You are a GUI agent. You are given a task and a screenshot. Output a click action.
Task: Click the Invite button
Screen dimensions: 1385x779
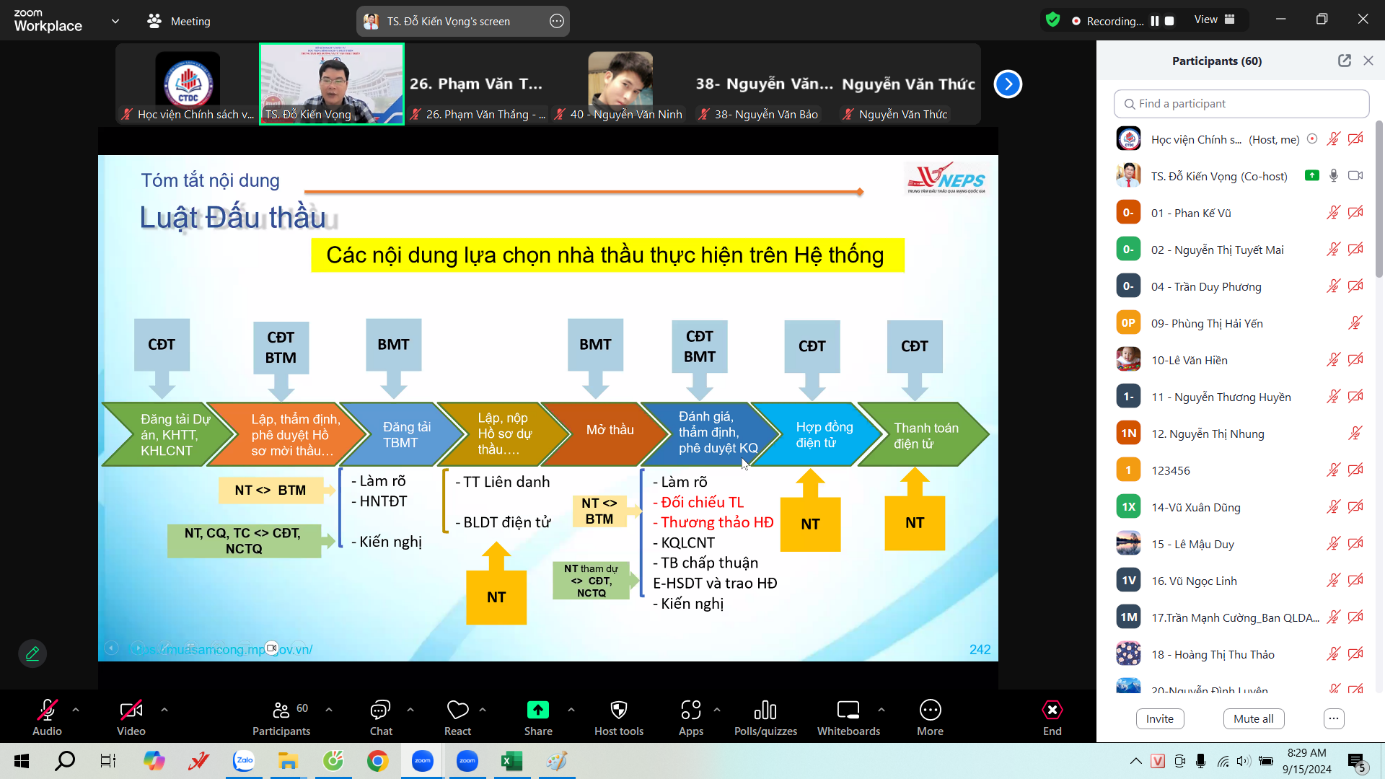tap(1160, 719)
